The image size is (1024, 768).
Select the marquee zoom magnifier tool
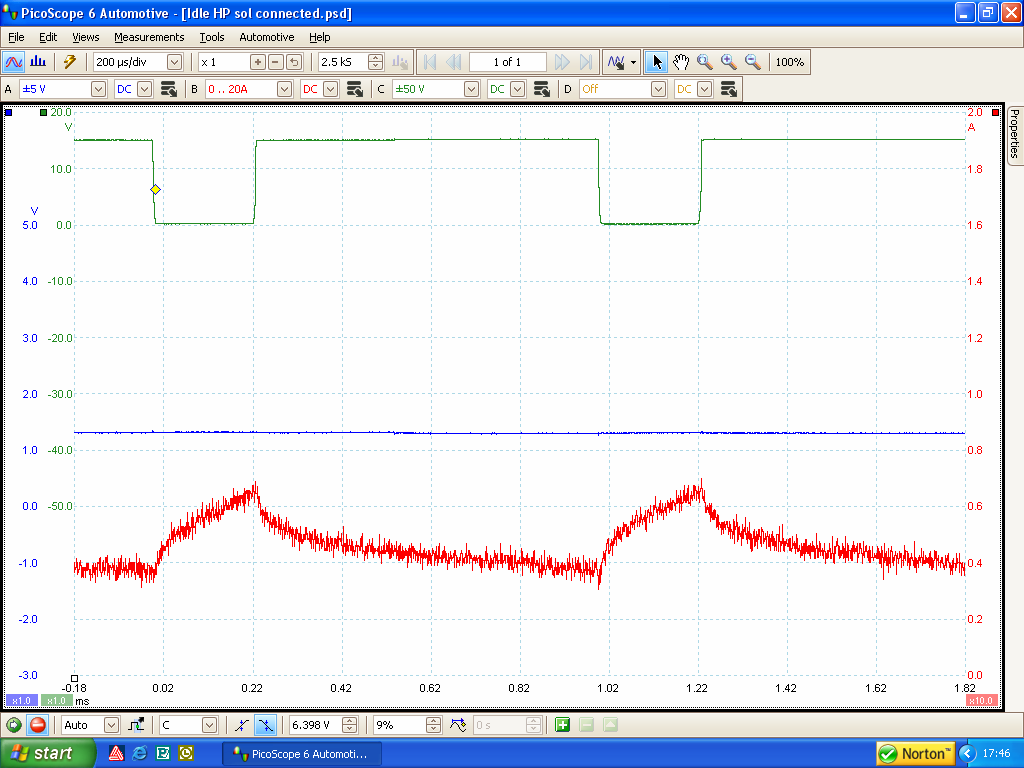click(705, 62)
